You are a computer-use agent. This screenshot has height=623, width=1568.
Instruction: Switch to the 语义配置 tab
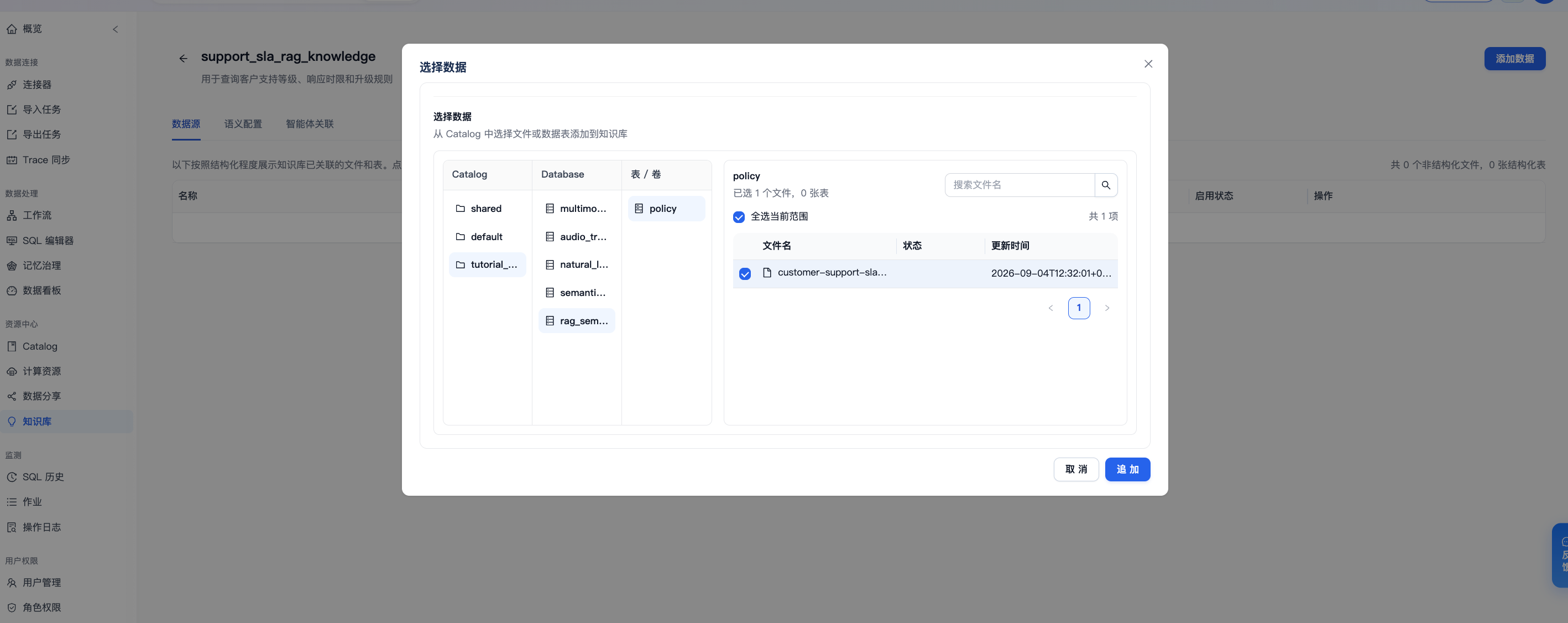point(243,124)
